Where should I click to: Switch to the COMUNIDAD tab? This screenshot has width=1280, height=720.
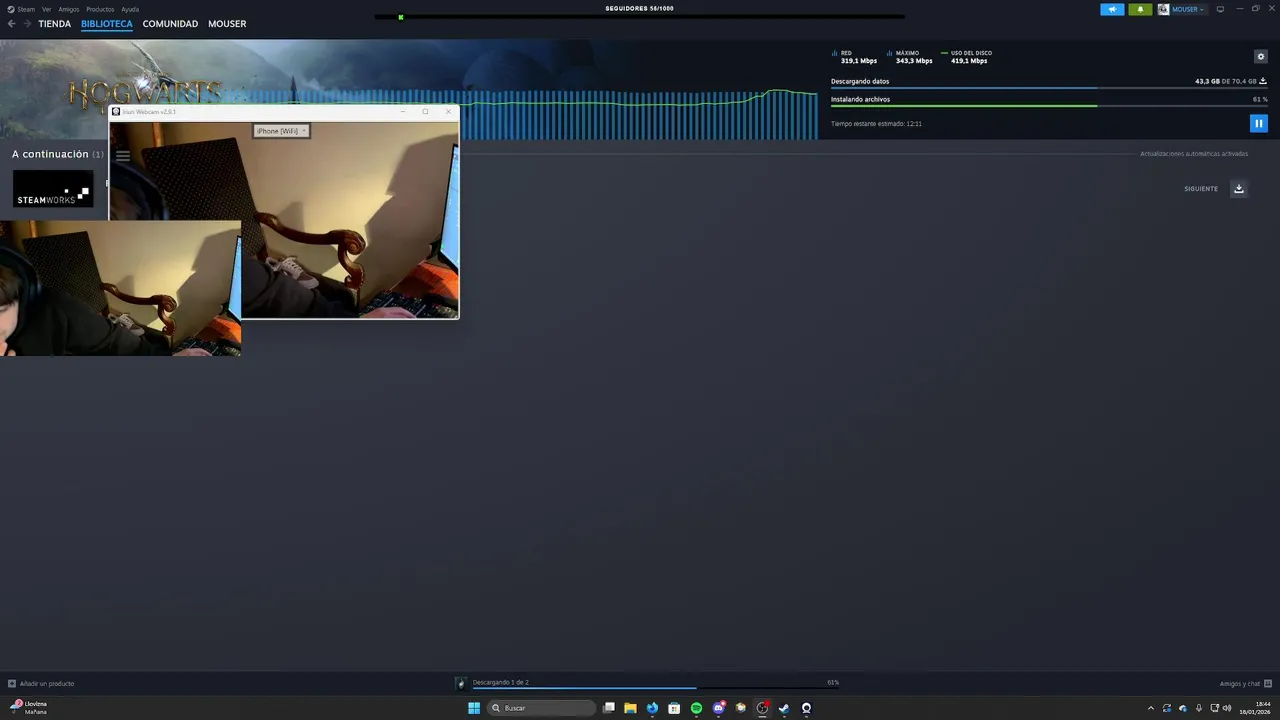pos(170,24)
